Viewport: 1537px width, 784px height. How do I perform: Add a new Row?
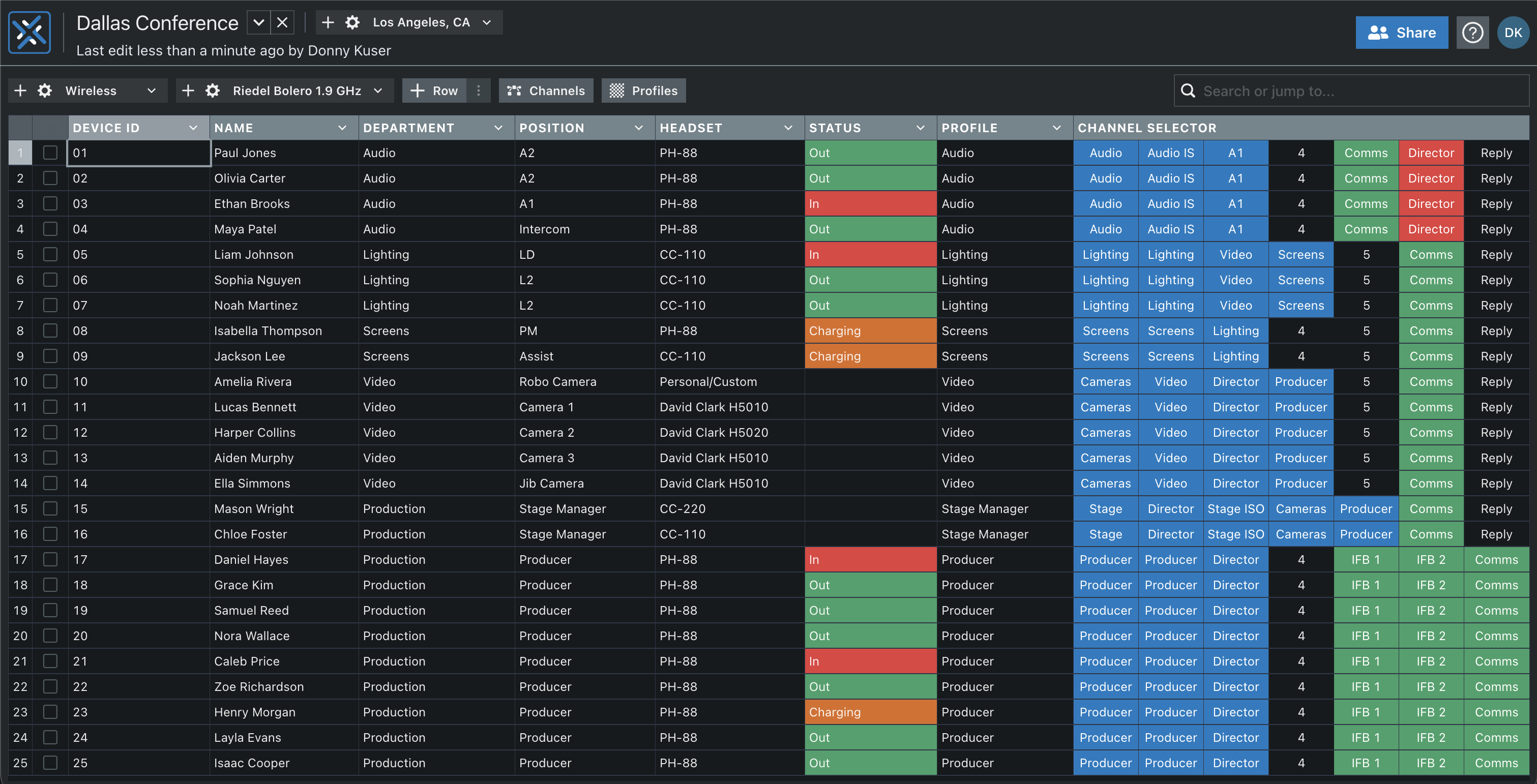(434, 91)
